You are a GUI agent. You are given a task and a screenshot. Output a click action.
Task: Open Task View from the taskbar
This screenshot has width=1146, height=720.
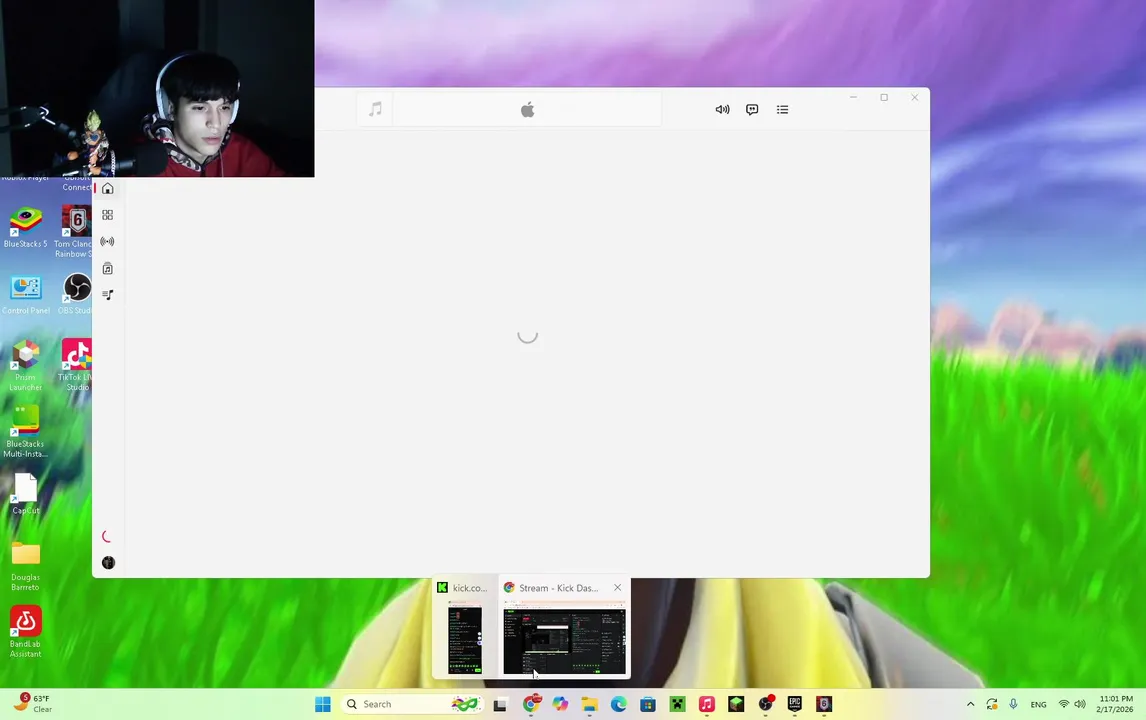pos(500,704)
